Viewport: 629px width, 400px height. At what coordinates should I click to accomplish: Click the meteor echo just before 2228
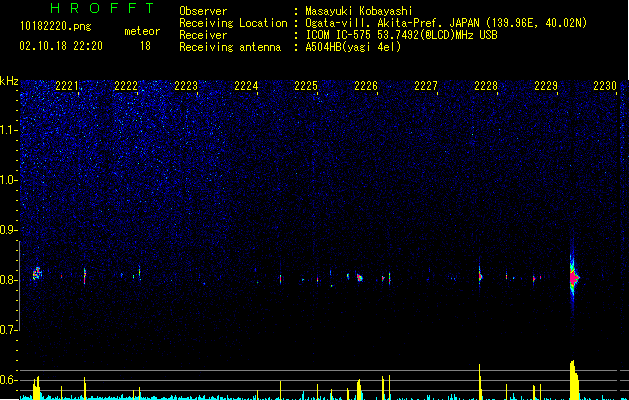pos(480,276)
